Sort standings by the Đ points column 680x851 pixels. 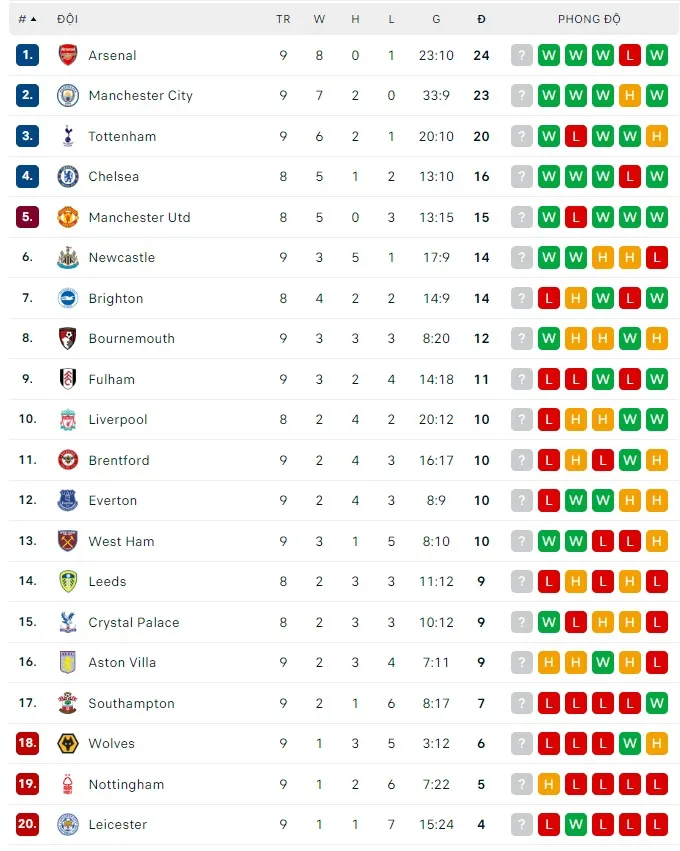[x=482, y=19]
